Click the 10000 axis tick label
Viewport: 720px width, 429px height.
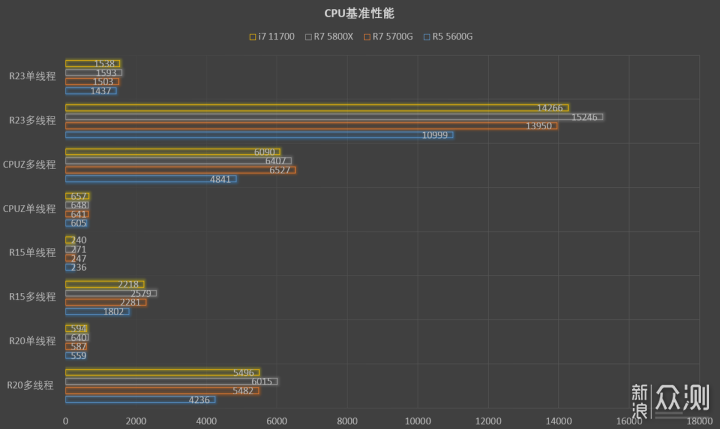(x=418, y=421)
